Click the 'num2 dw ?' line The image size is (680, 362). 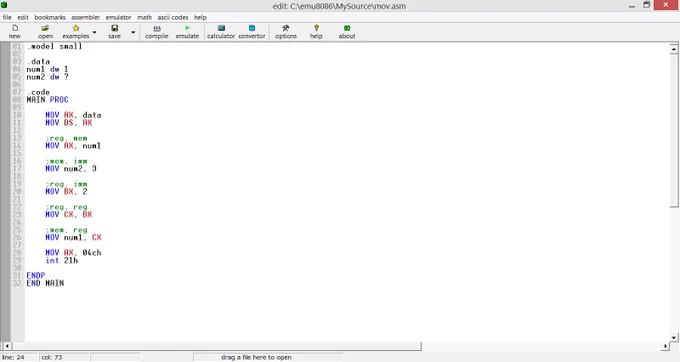click(x=47, y=77)
